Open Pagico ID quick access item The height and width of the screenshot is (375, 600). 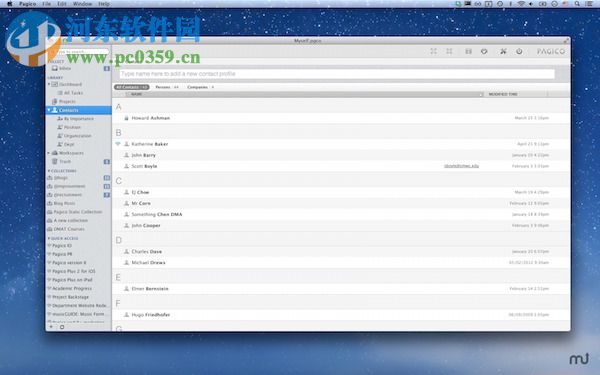[62, 246]
